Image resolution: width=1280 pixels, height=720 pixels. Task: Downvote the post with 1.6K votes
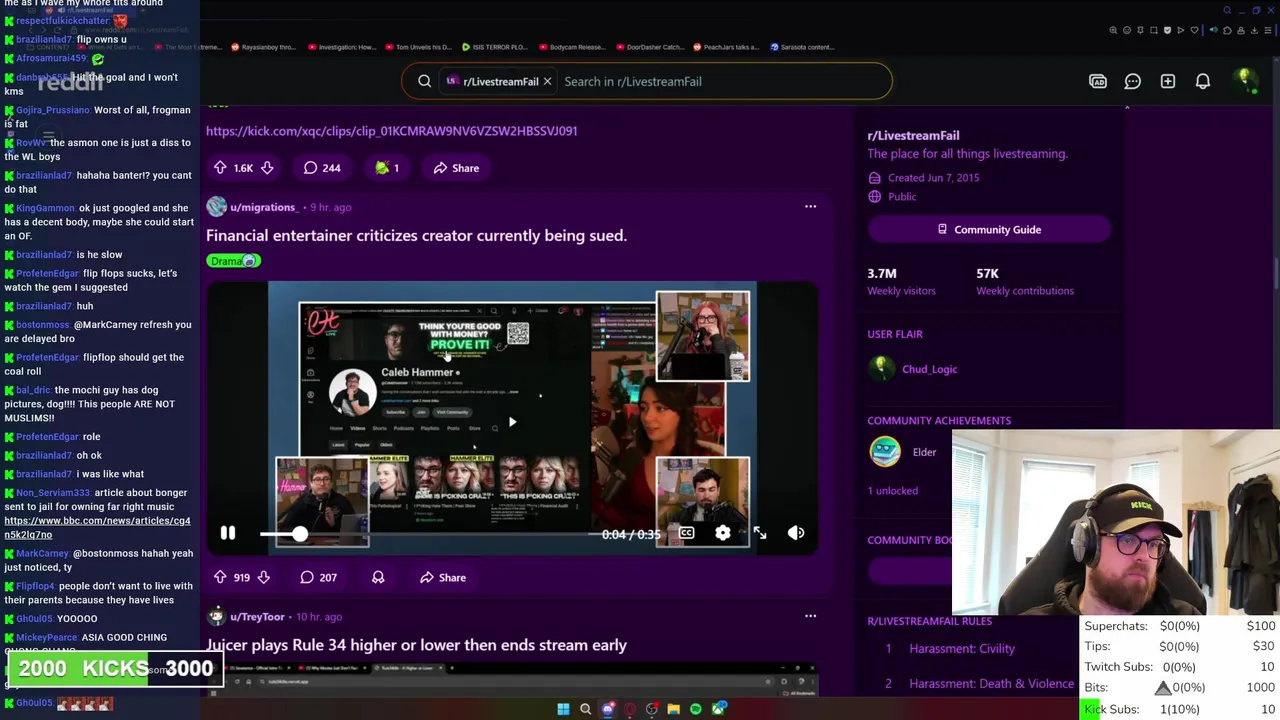tap(267, 168)
